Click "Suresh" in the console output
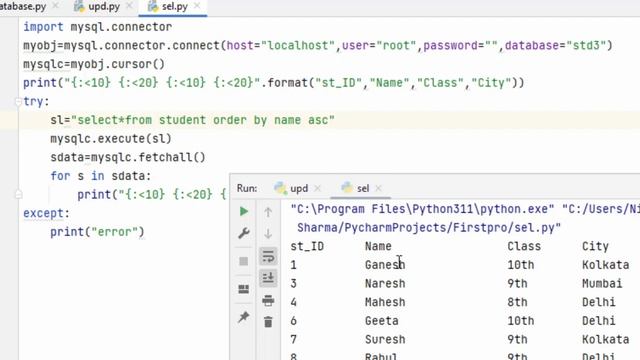 click(385, 340)
